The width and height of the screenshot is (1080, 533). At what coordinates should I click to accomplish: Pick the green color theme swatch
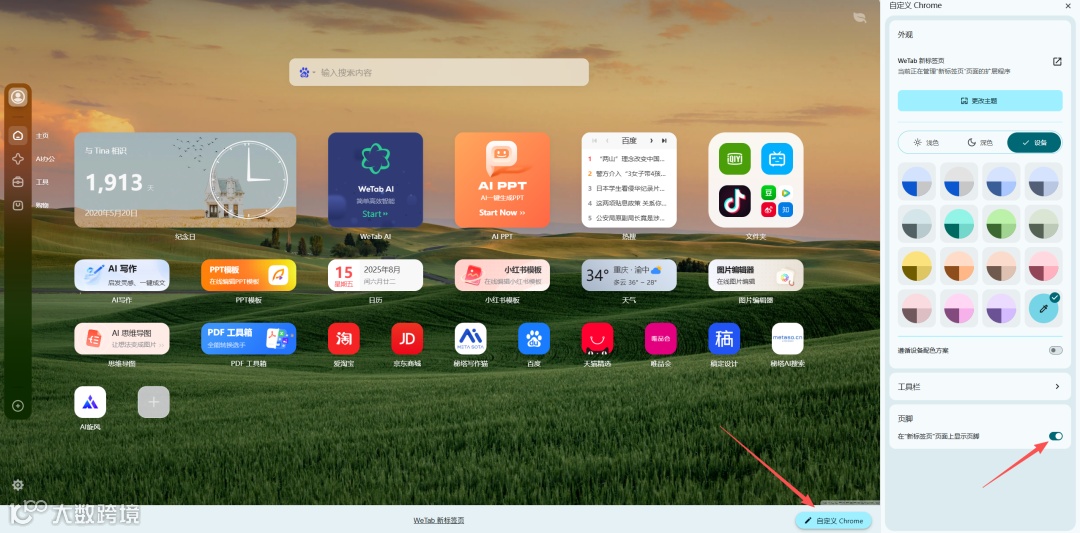tap(1001, 224)
